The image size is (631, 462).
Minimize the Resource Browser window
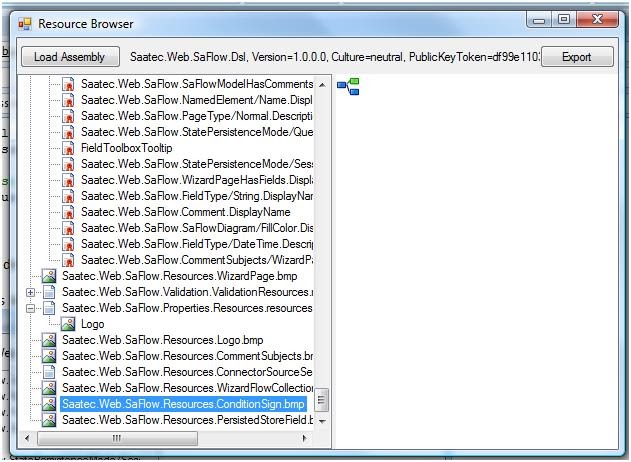(x=540, y=19)
